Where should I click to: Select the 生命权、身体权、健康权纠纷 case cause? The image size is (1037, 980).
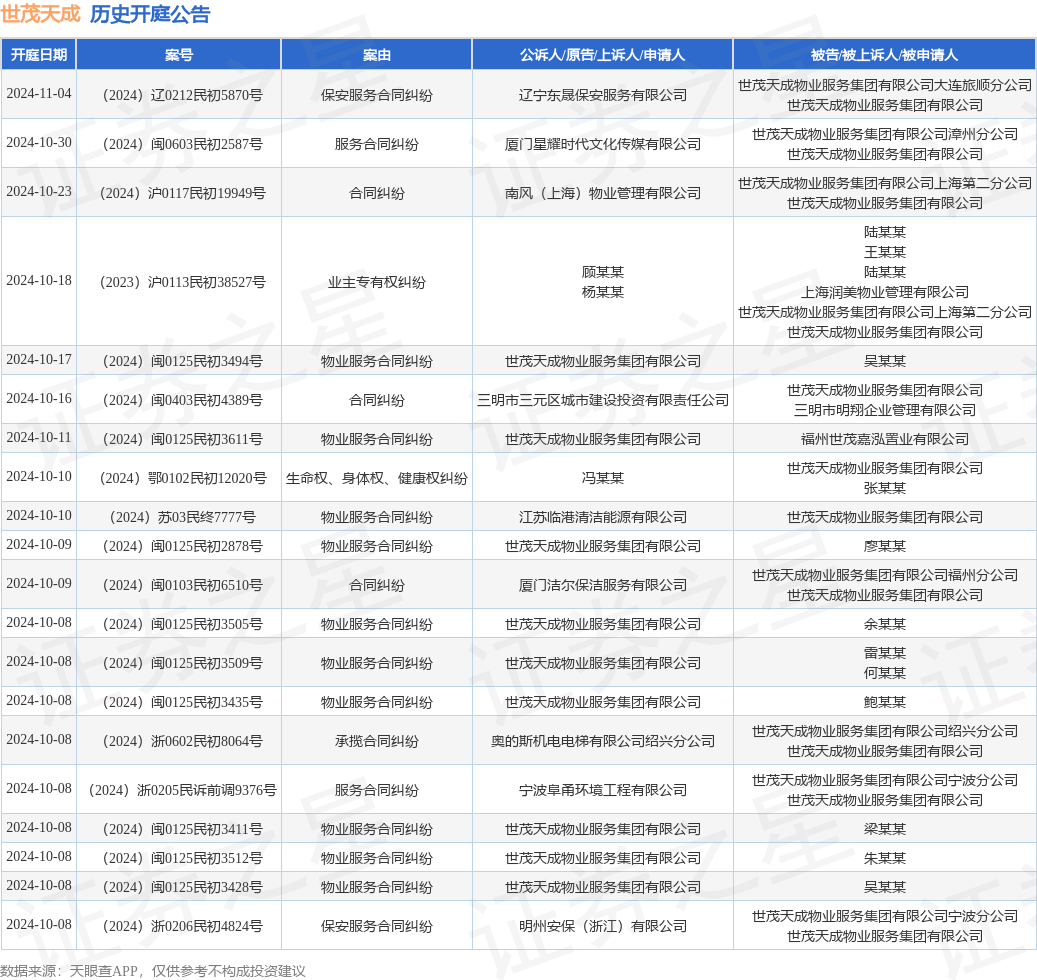point(377,478)
